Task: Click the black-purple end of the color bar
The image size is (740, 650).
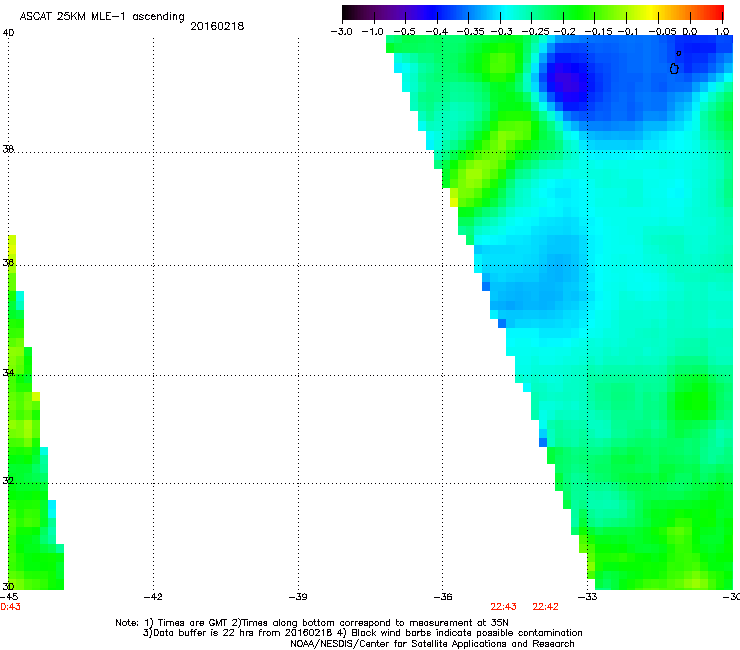Action: (350, 13)
